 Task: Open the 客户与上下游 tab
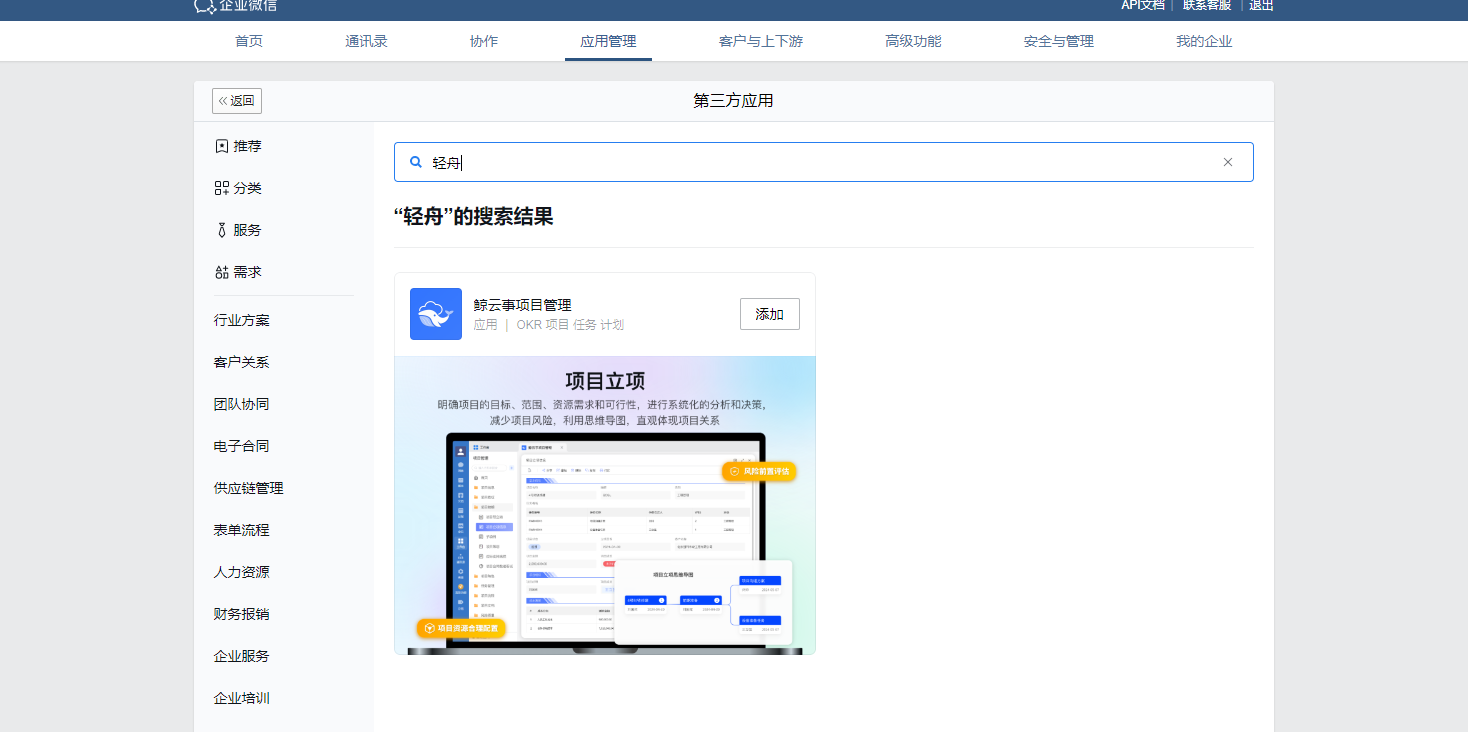[x=761, y=41]
